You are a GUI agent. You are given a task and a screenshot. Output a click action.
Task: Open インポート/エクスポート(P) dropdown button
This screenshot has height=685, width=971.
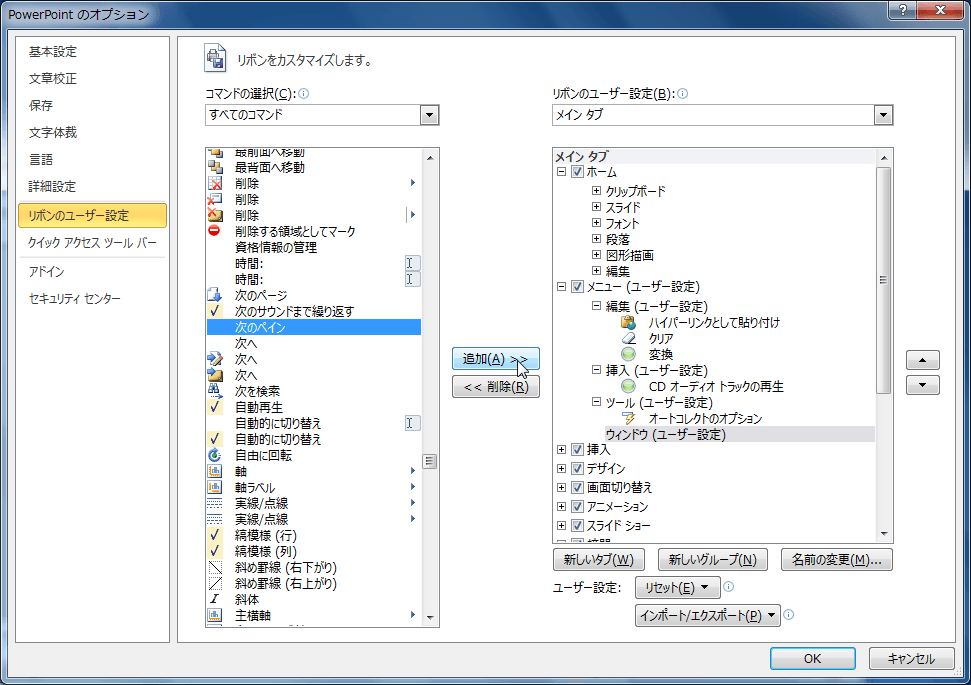[707, 615]
